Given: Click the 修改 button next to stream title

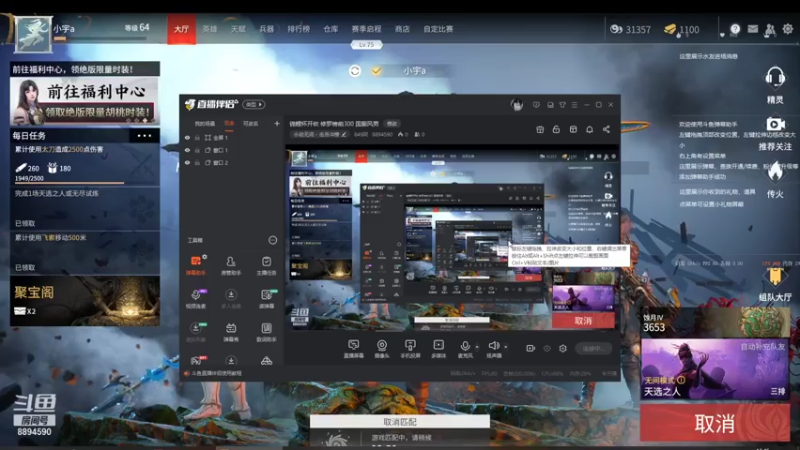Looking at the screenshot, I should 392,123.
